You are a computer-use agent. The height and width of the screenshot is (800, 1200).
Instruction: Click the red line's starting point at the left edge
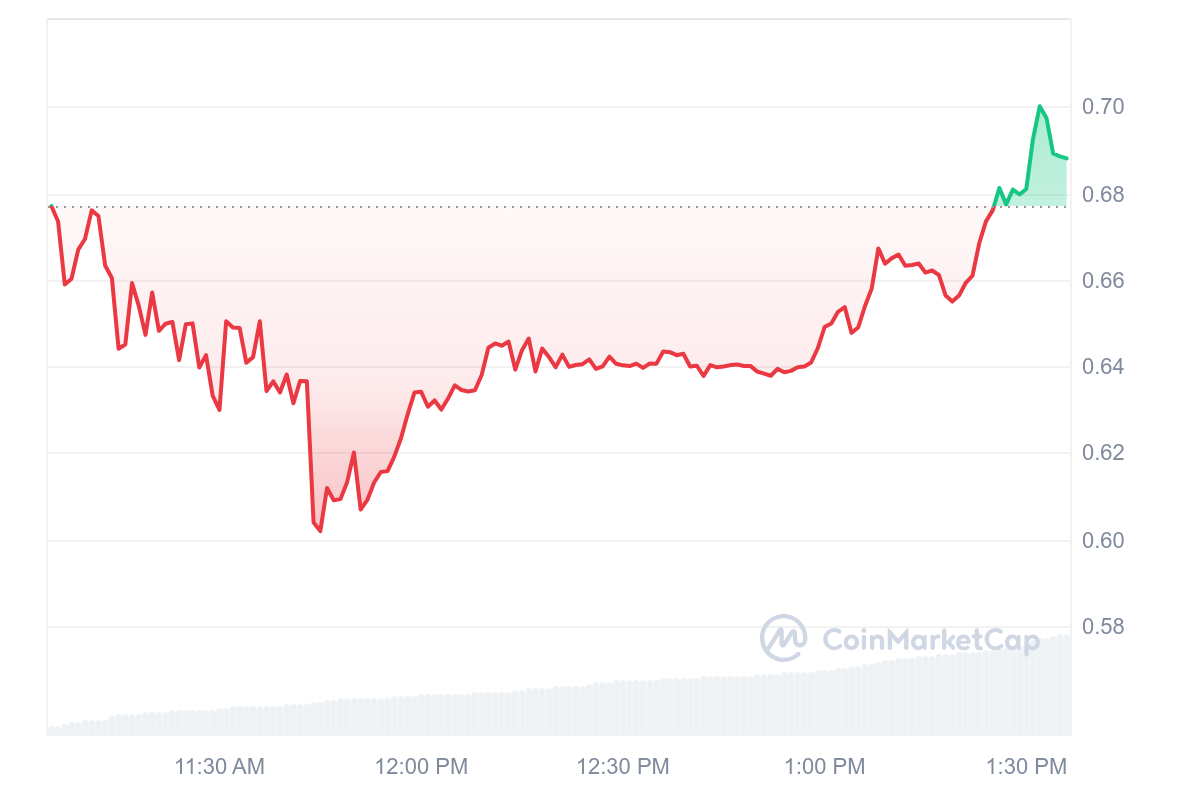(x=51, y=207)
